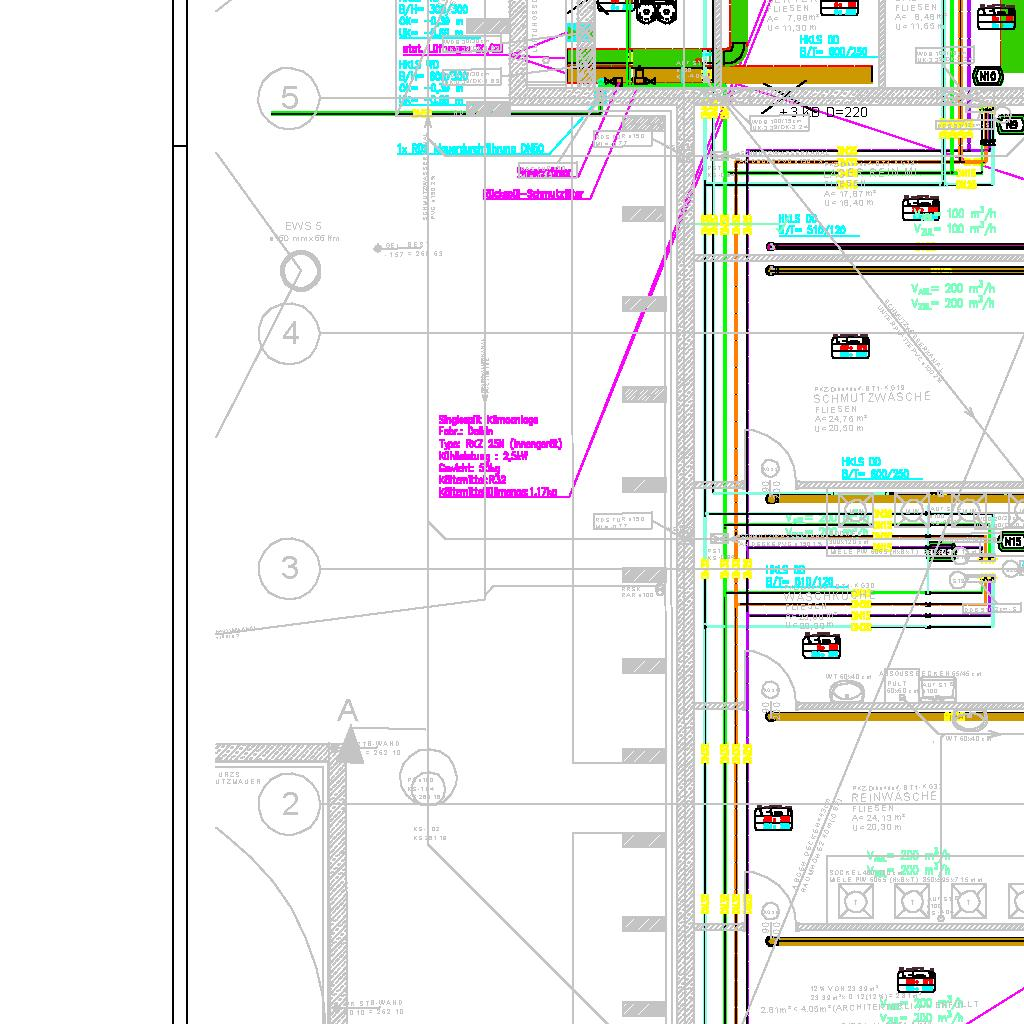Select grid axis bubble number 2
Image resolution: width=1024 pixels, height=1024 pixels.
pos(290,804)
